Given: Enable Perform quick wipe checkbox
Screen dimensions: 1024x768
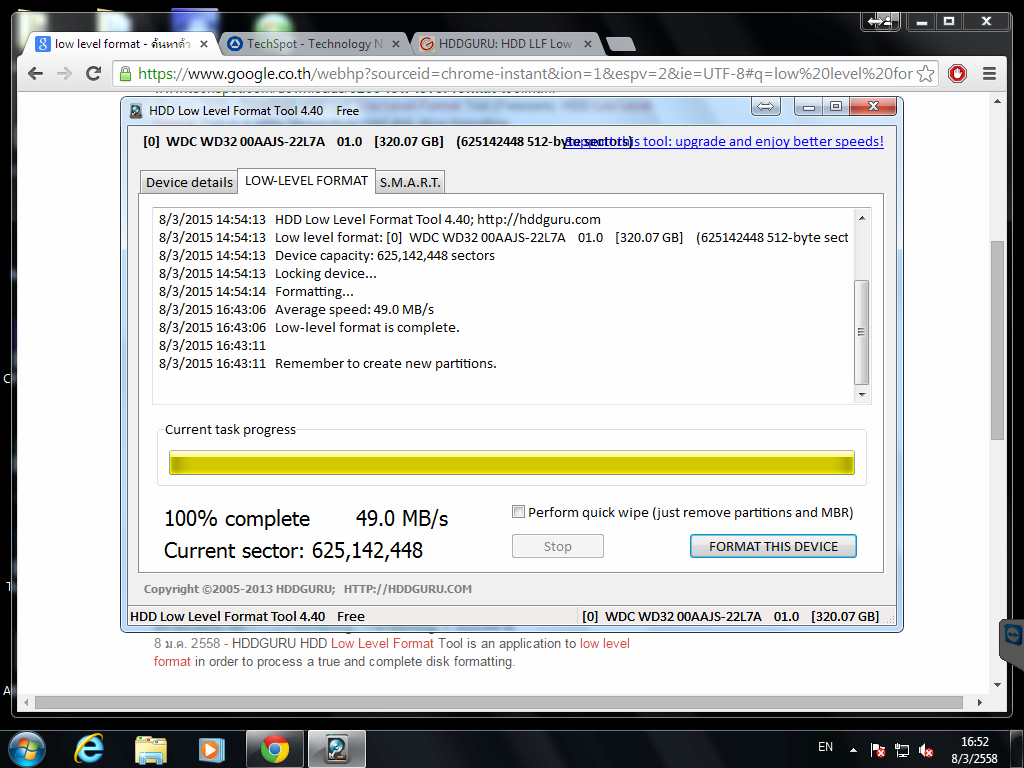Looking at the screenshot, I should click(x=519, y=512).
